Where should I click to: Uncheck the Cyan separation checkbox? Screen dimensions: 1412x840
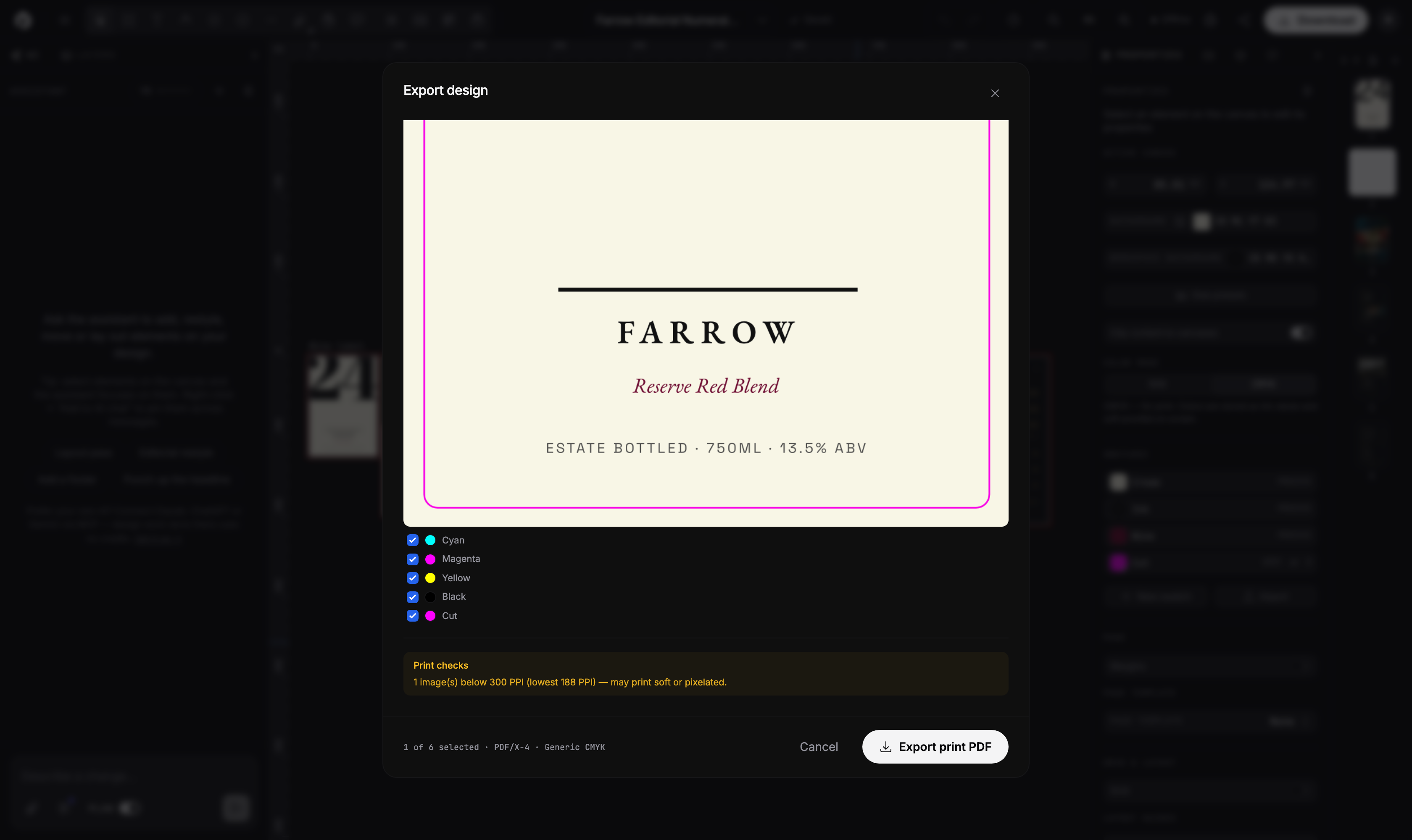click(x=412, y=540)
